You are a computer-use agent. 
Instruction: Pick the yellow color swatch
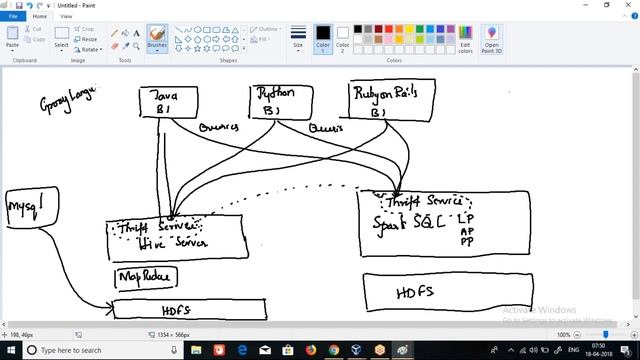coord(409,29)
